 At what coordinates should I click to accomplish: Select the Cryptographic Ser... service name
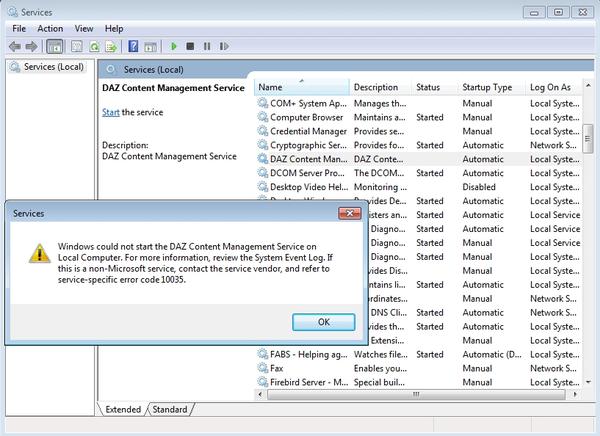tap(308, 145)
